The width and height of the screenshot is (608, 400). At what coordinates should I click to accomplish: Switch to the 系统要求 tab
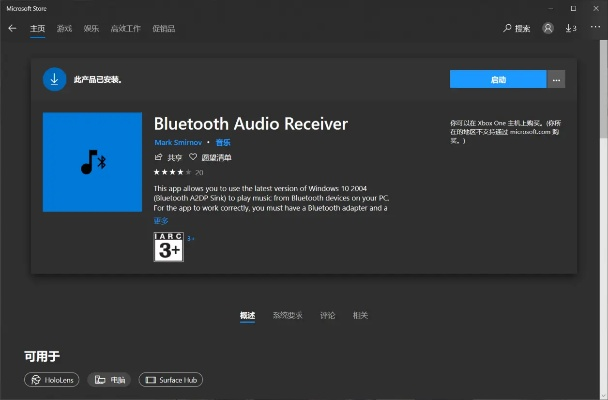coord(287,315)
